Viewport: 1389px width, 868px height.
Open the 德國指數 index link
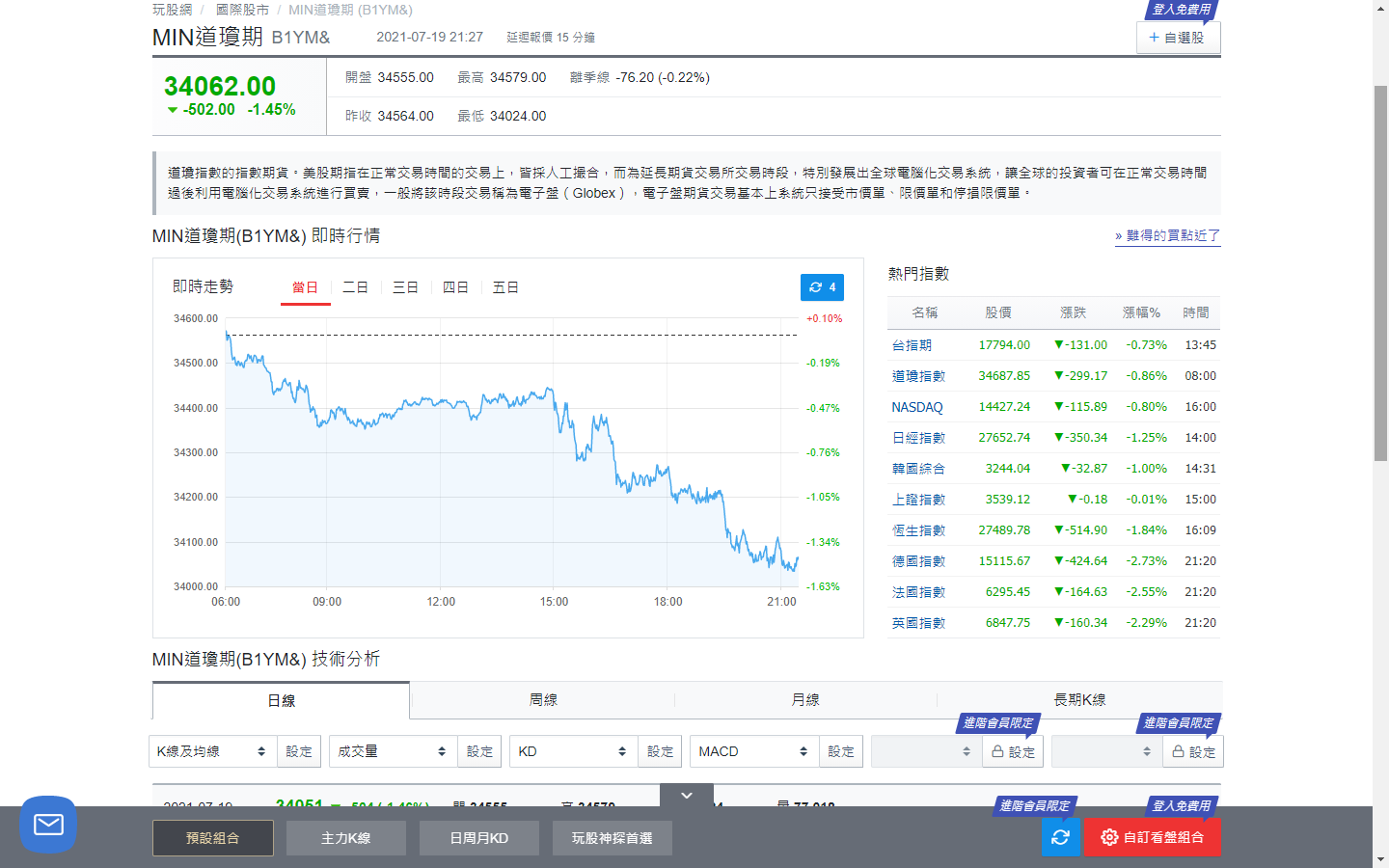[x=918, y=561]
